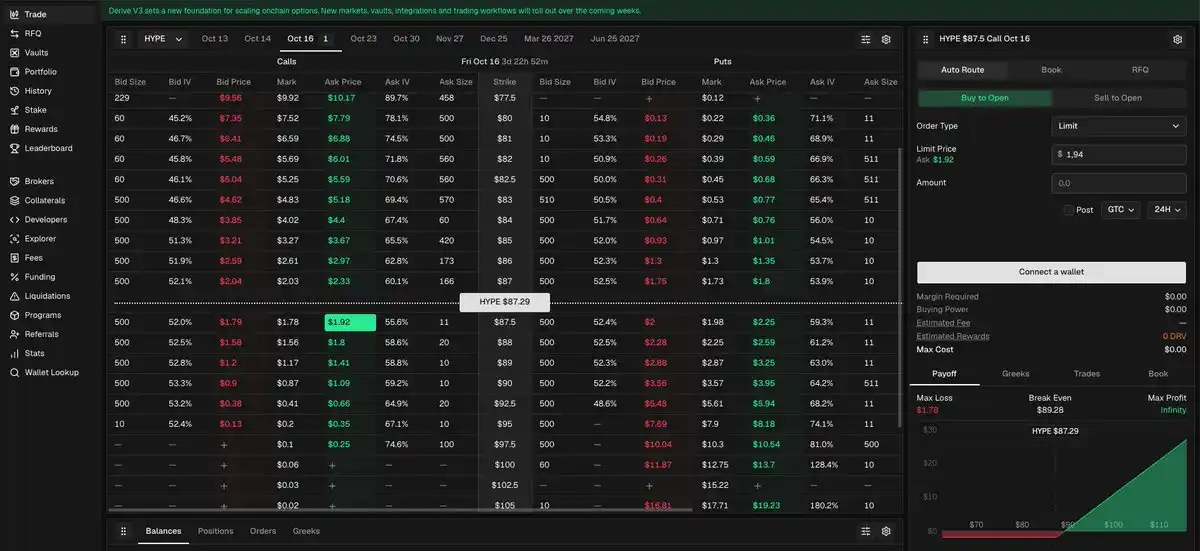This screenshot has width=1200, height=551.
Task: Click options chain column filter icon
Action: pyautogui.click(x=866, y=39)
